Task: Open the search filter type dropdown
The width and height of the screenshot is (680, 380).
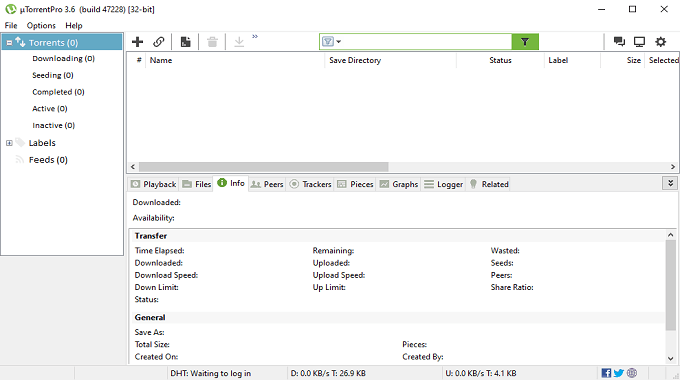Action: [x=332, y=42]
